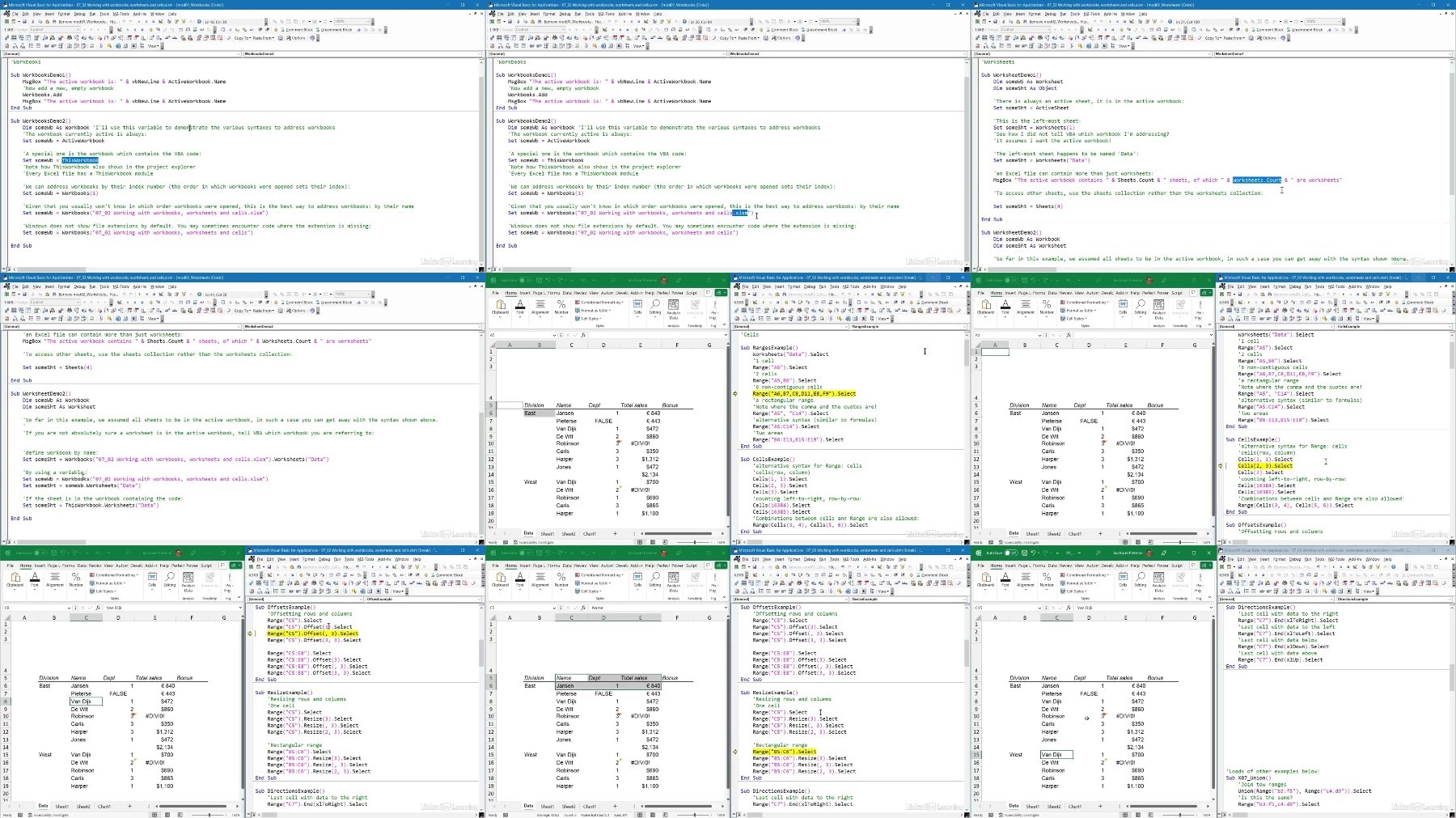The width and height of the screenshot is (1456, 818).
Task: Click Editing search icon in Excel beside OffsetsExample code
Action: [170, 577]
